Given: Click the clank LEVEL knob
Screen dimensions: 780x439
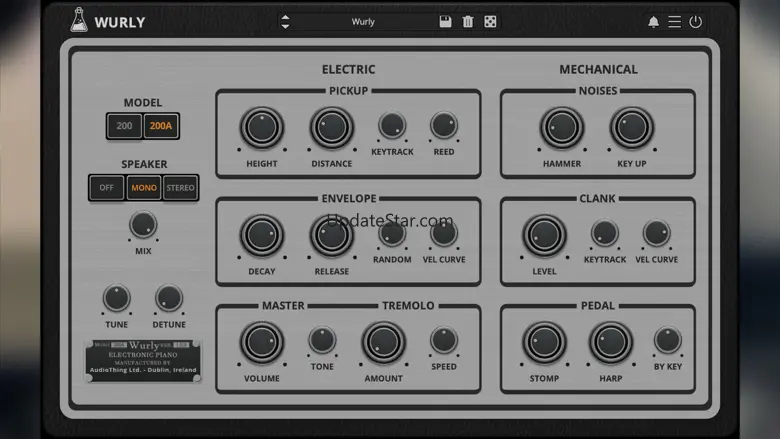Looking at the screenshot, I should pyautogui.click(x=544, y=235).
